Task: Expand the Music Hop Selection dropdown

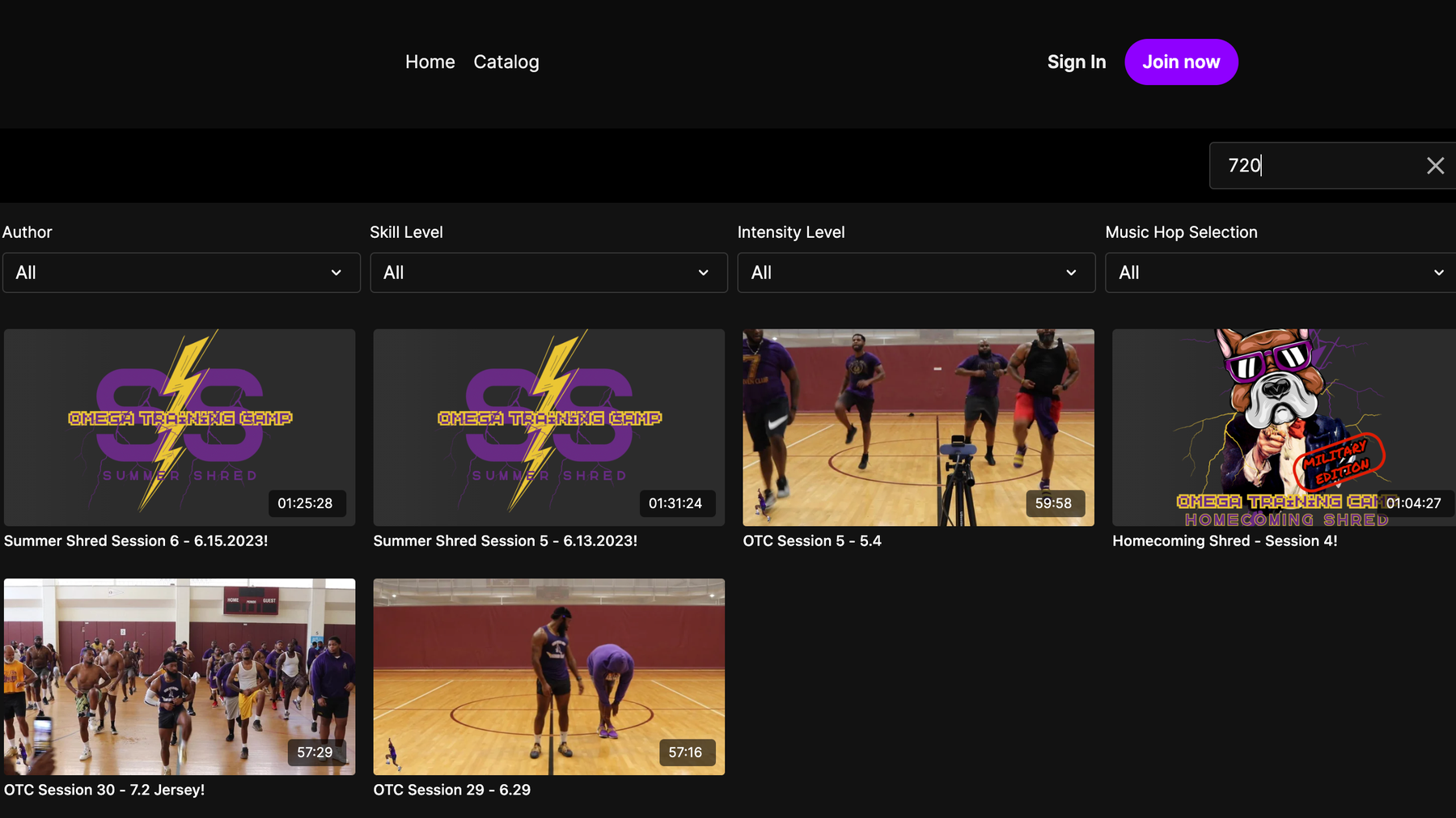Action: tap(1280, 273)
